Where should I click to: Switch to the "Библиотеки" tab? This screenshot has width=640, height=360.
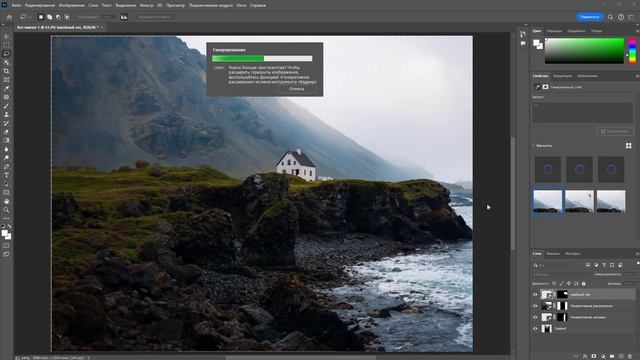pos(587,76)
